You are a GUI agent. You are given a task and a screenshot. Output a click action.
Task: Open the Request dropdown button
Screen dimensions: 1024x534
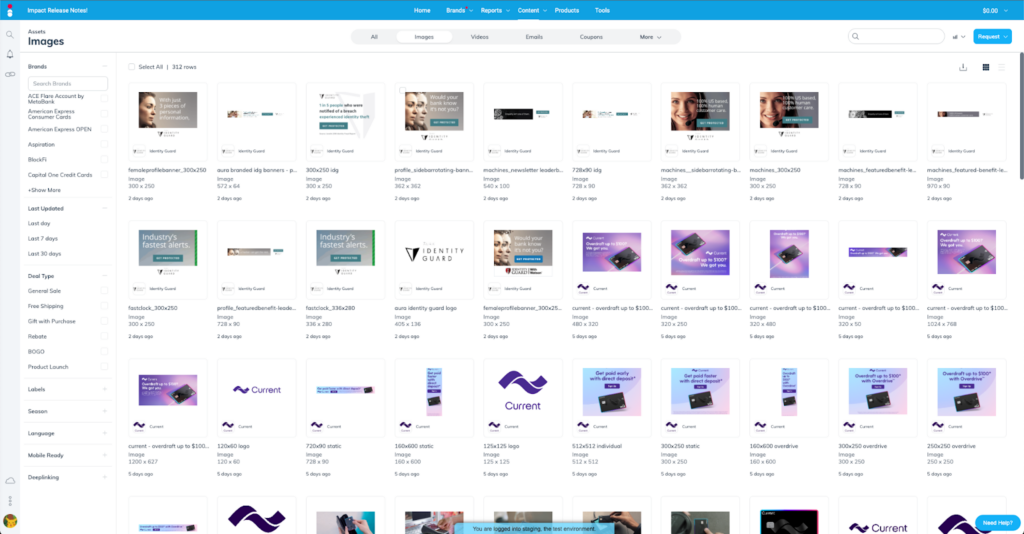[992, 37]
